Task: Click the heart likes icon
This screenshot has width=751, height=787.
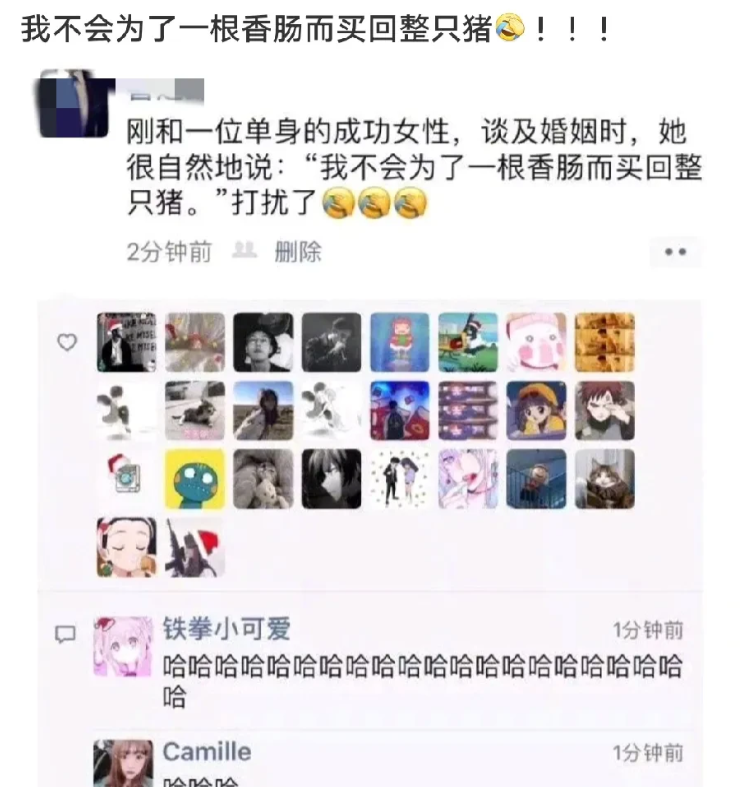Action: coord(67,342)
